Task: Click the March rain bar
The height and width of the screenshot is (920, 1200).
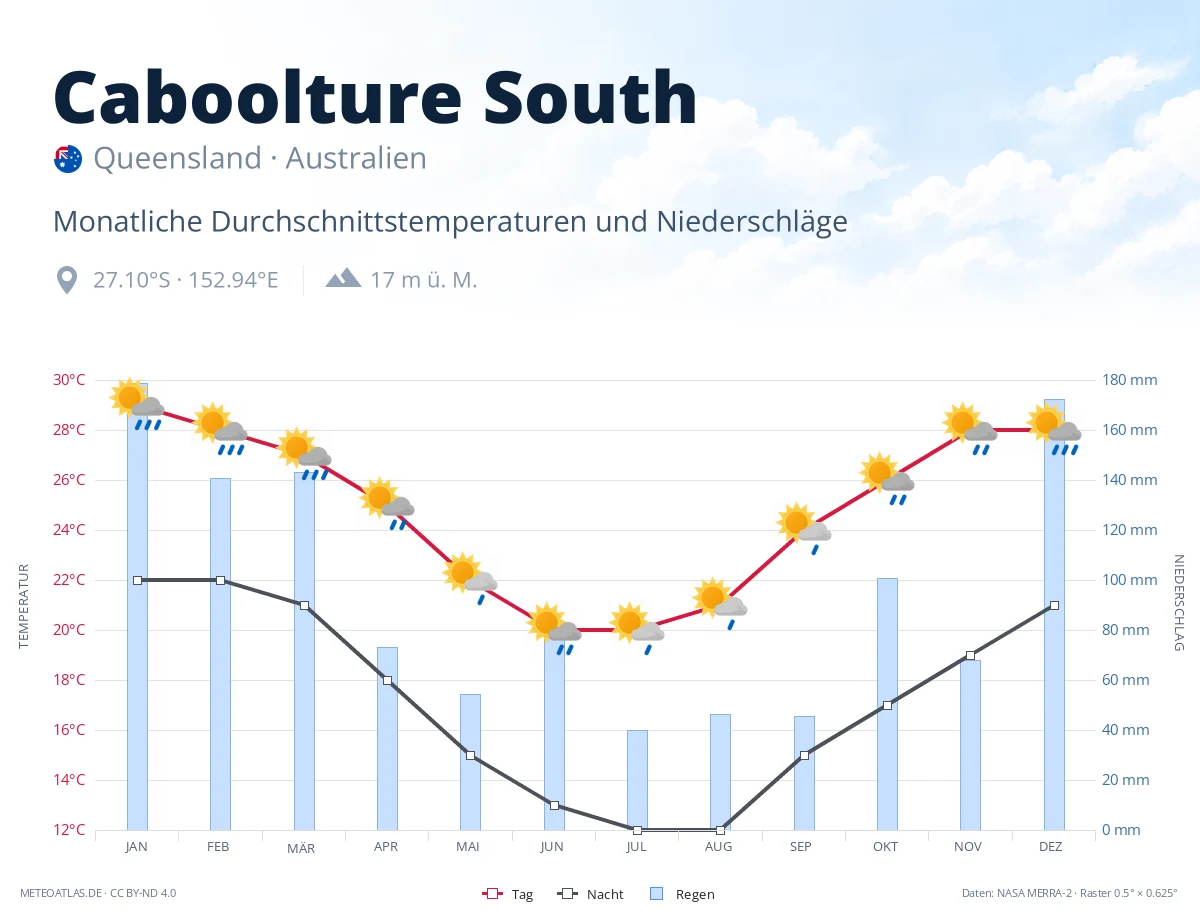Action: [x=304, y=651]
